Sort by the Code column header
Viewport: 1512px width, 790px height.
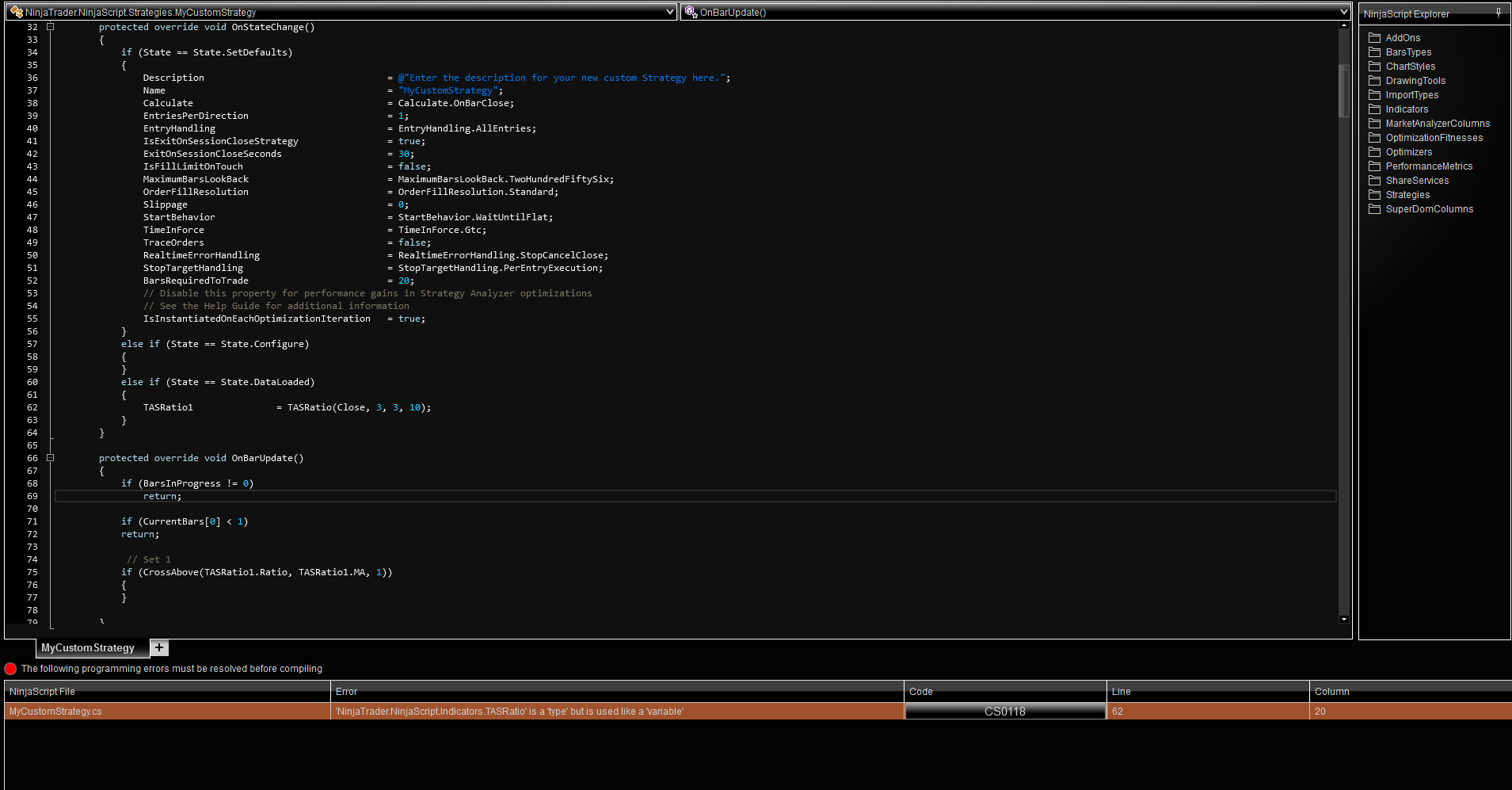point(1005,692)
